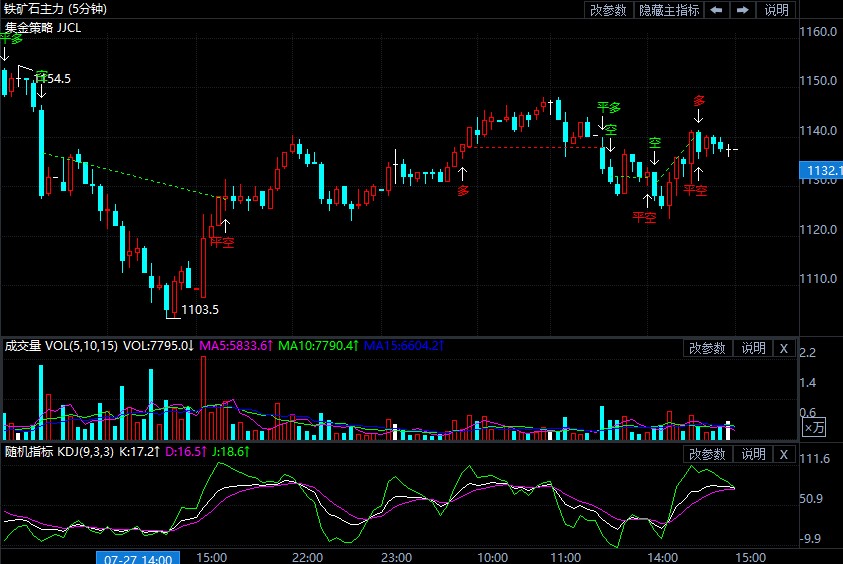
Task: Click the 成交量 VOL(5,10,15) indicator label
Action: (60, 346)
